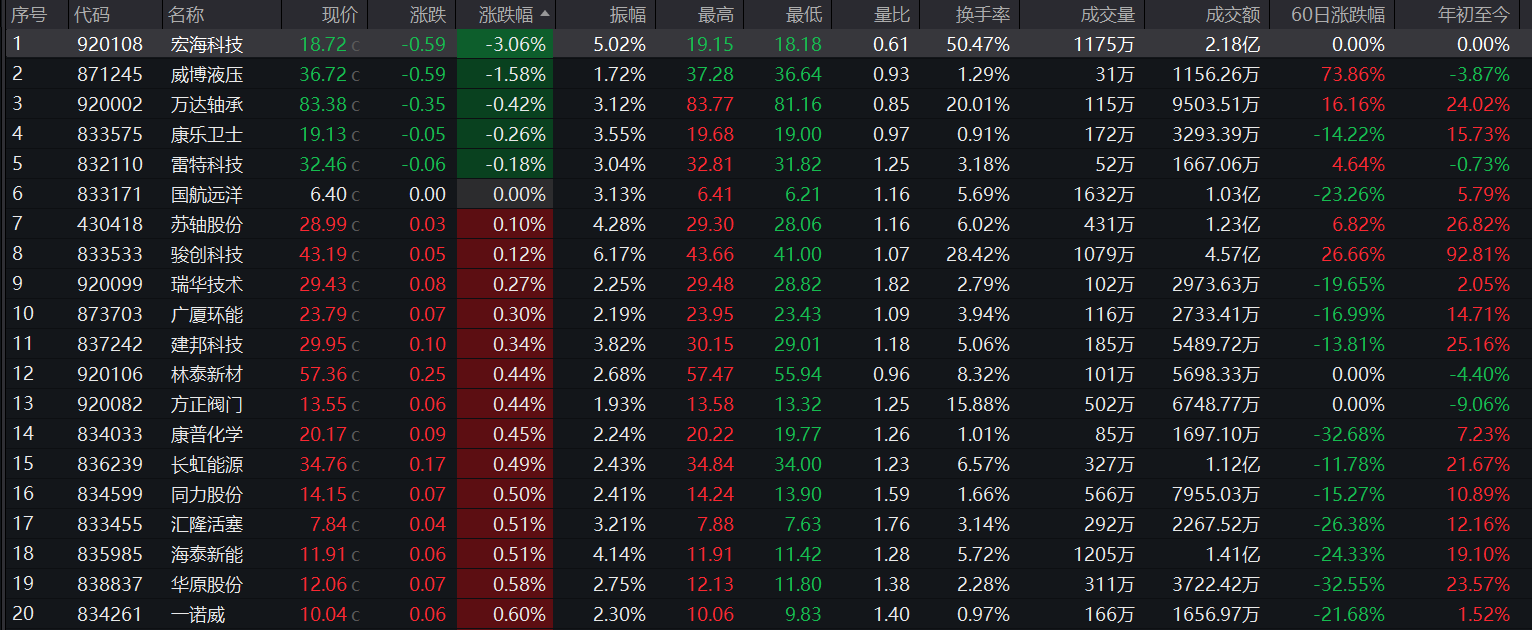This screenshot has width=1532, height=630.
Task: Open stock 威博液压 by name
Action: [x=207, y=74]
